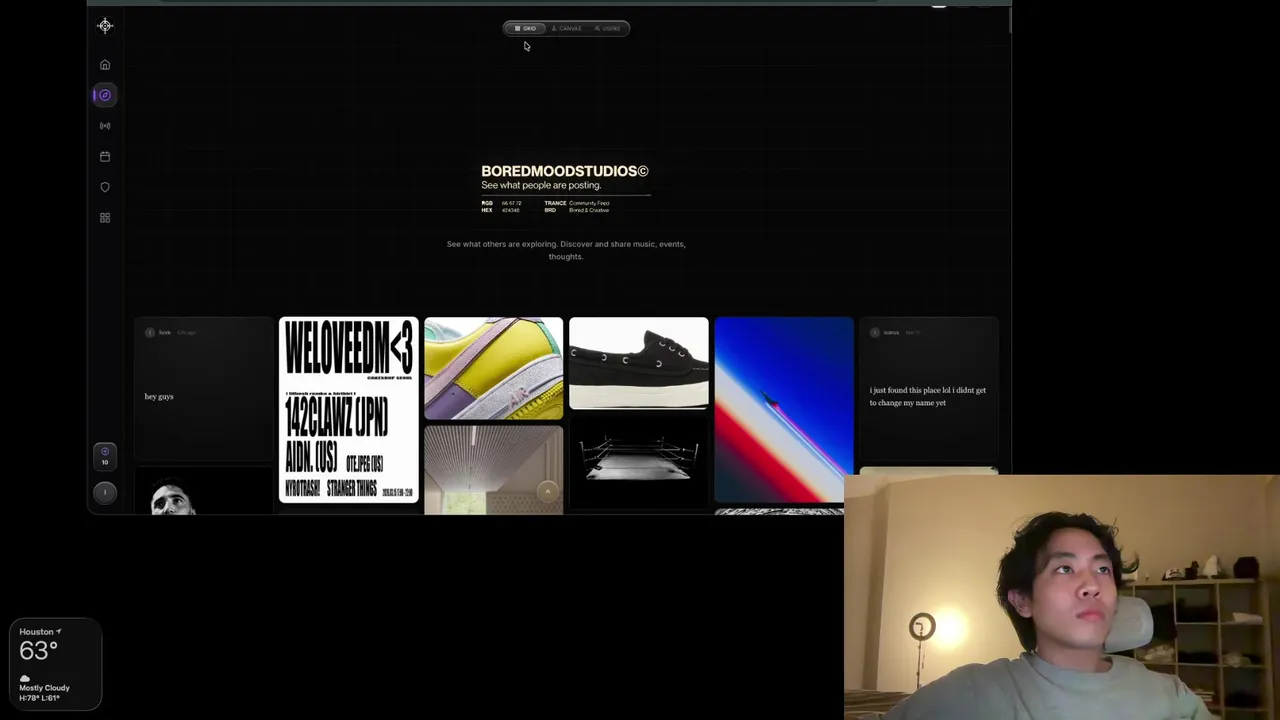The image size is (1280, 720).
Task: Open the 'i just found this place' post
Action: pos(929,390)
